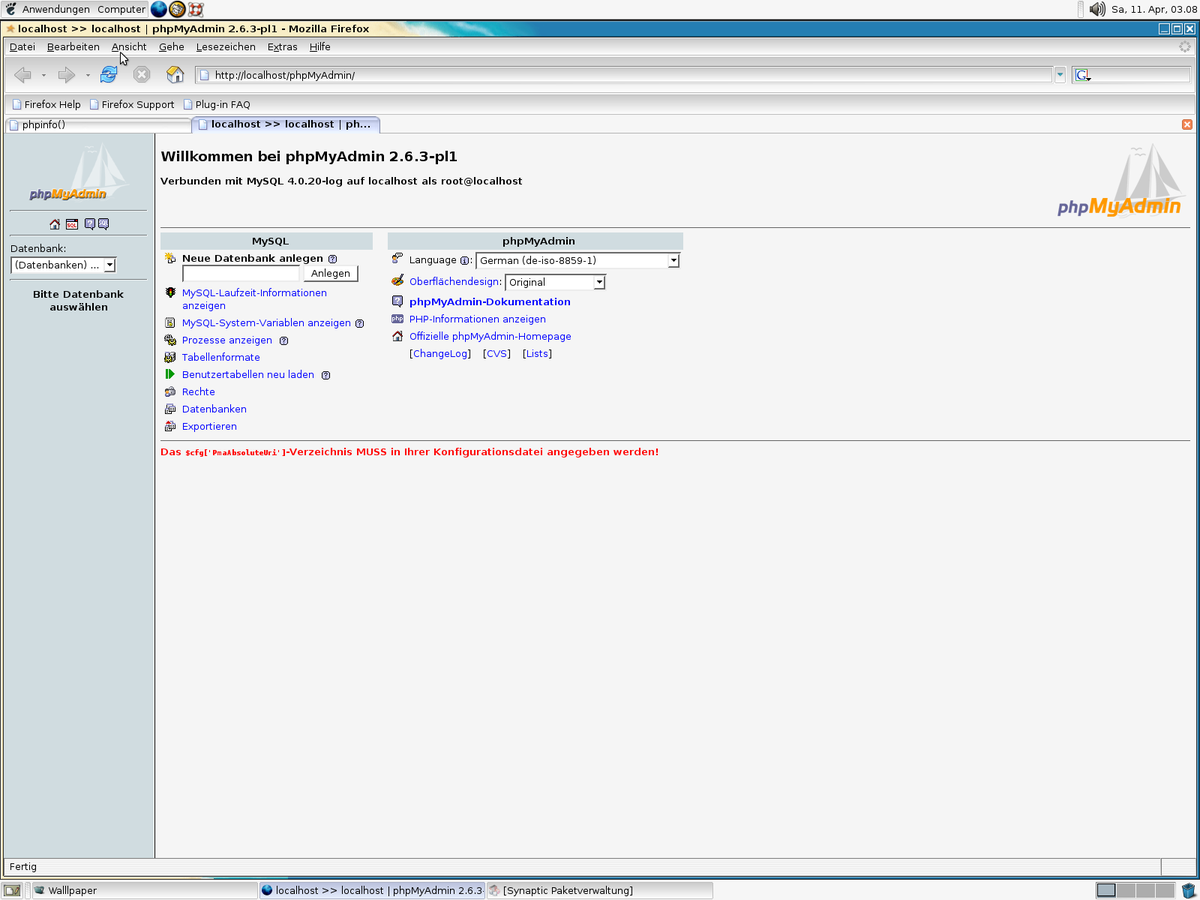Open the Oberflächendesign theme dropdown

pos(555,282)
